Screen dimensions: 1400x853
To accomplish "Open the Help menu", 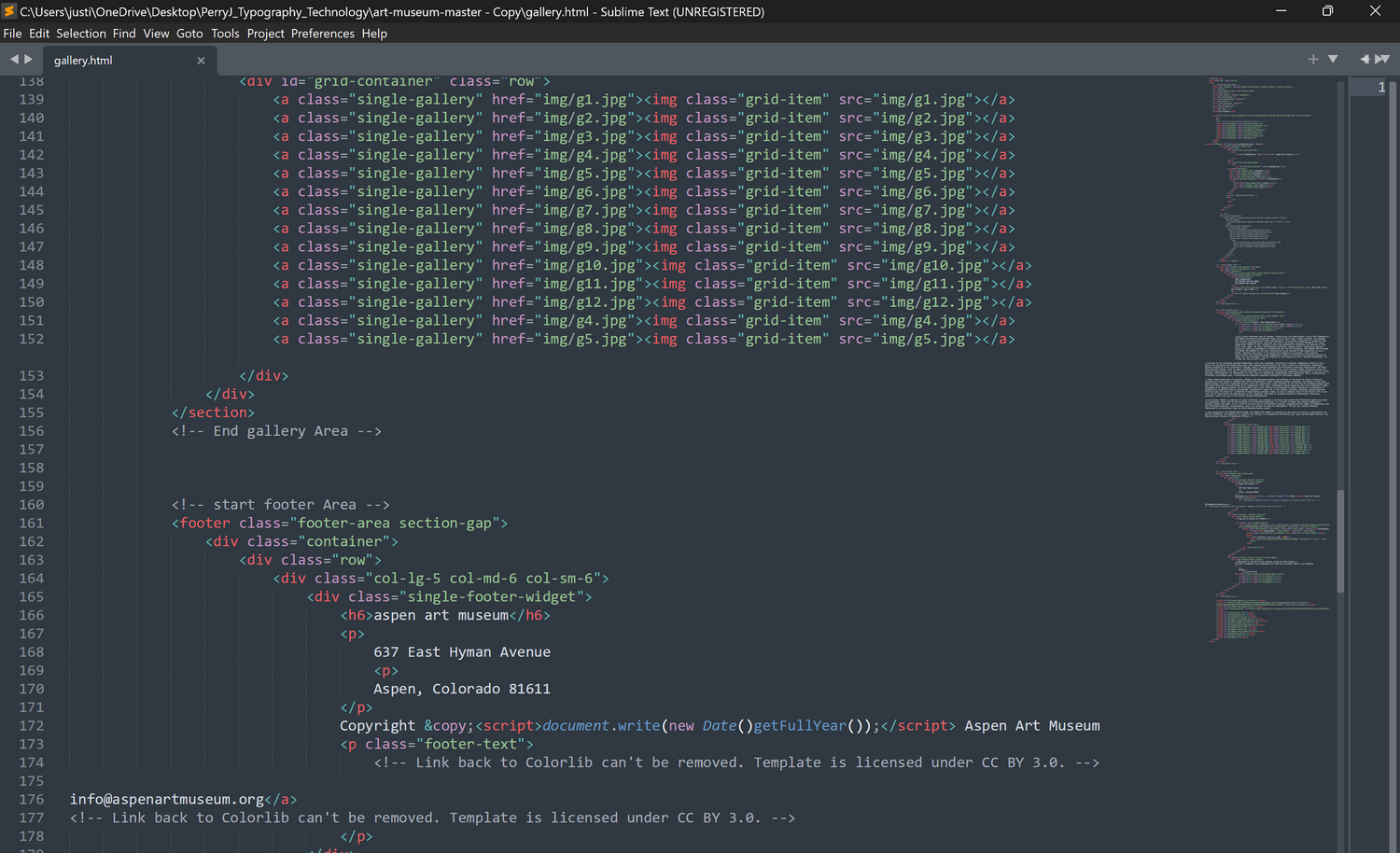I will point(374,34).
